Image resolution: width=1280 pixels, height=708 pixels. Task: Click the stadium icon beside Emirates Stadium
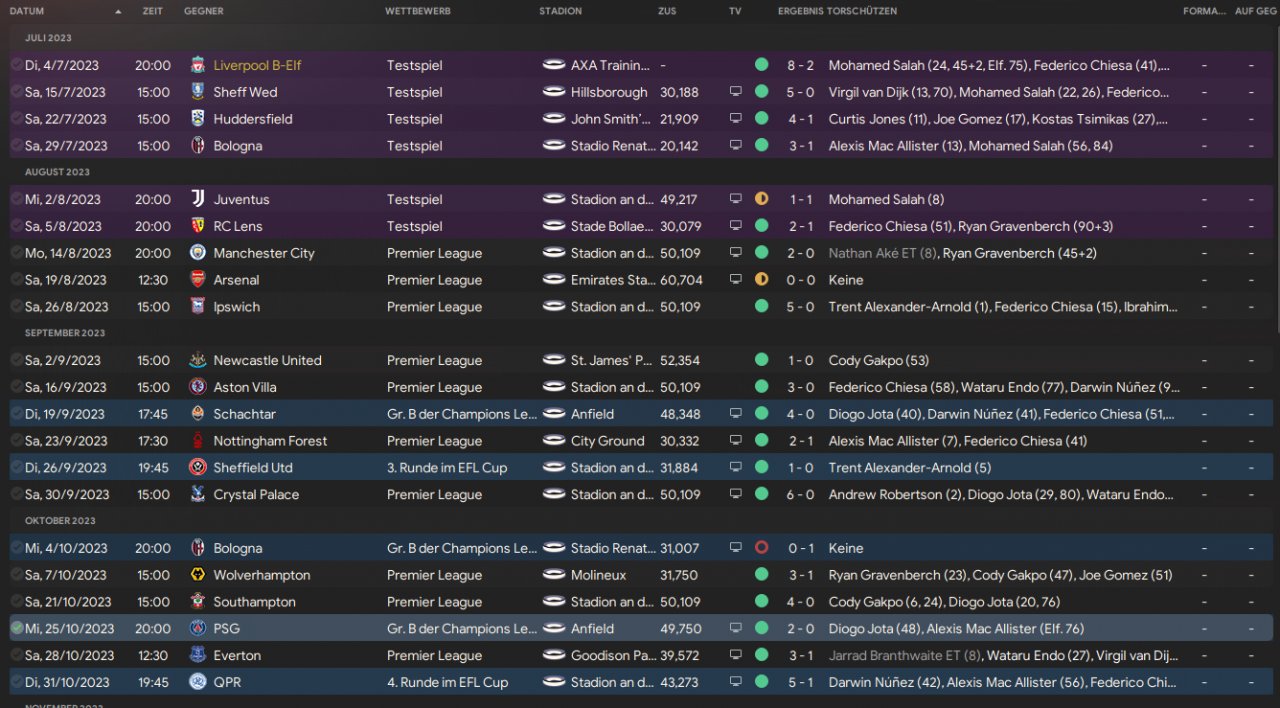click(x=553, y=280)
